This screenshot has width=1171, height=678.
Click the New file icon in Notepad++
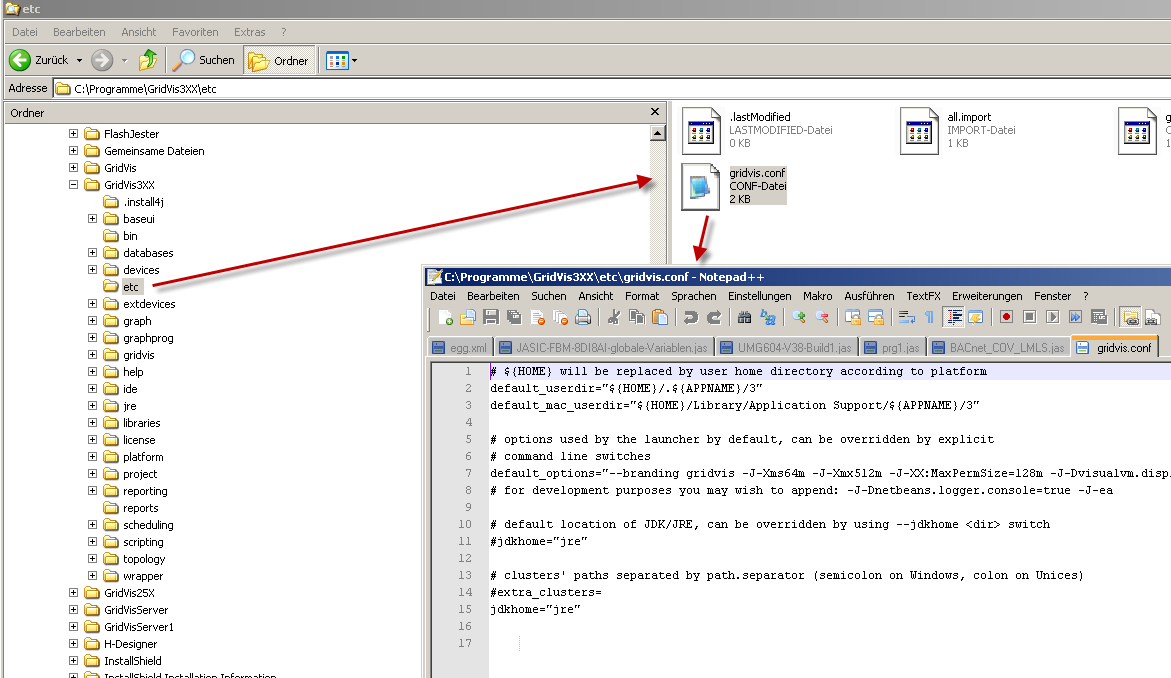click(x=445, y=318)
